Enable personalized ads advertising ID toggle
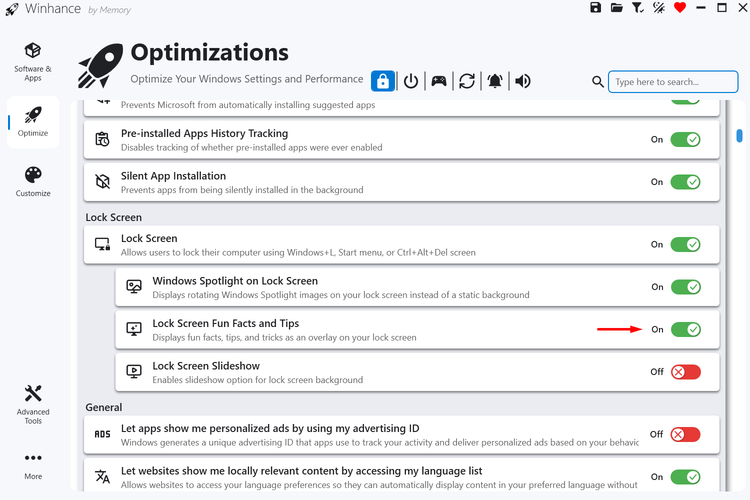The image size is (750, 500). [x=685, y=434]
